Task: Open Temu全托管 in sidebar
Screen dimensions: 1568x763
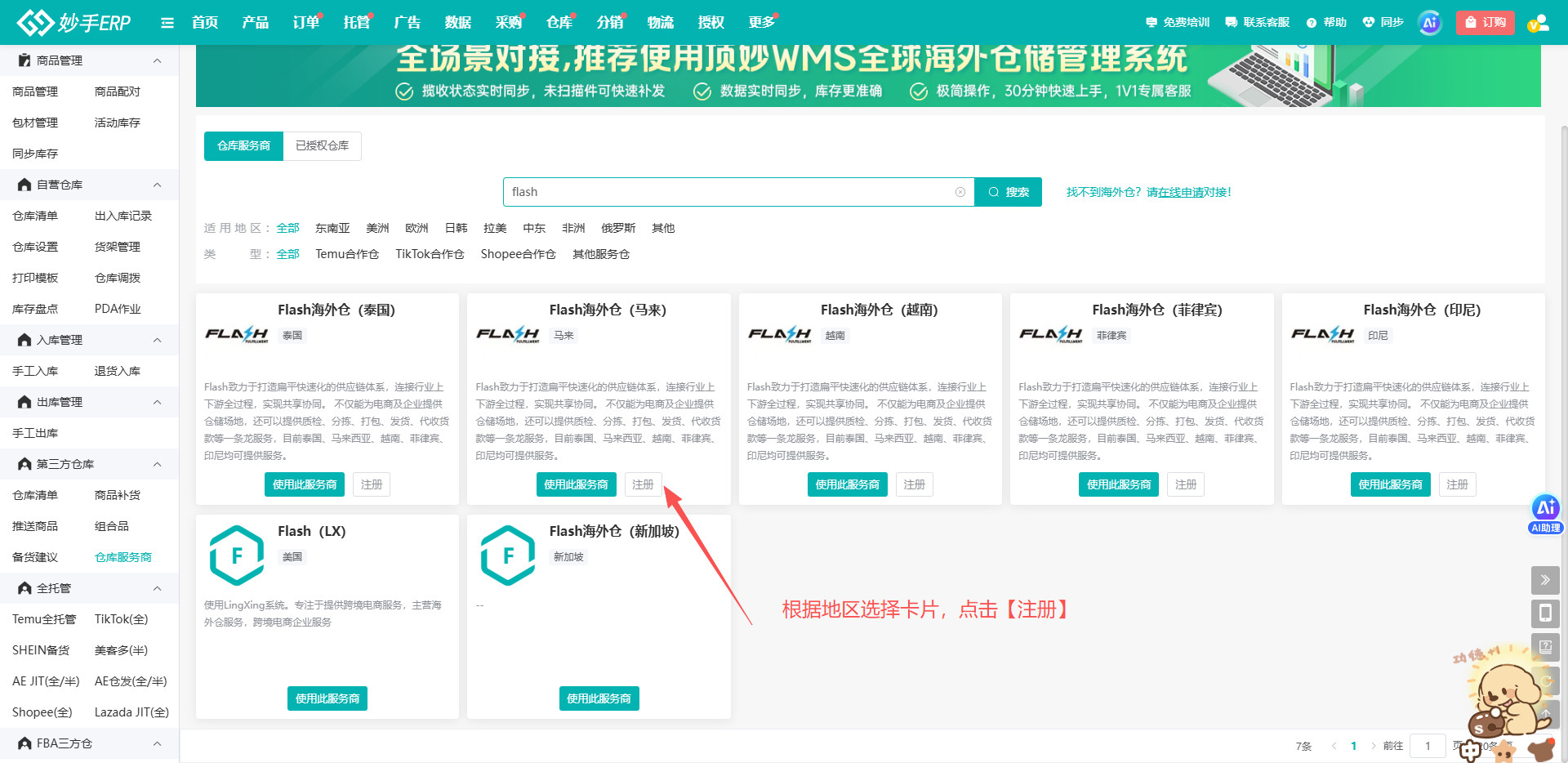Action: (x=44, y=619)
